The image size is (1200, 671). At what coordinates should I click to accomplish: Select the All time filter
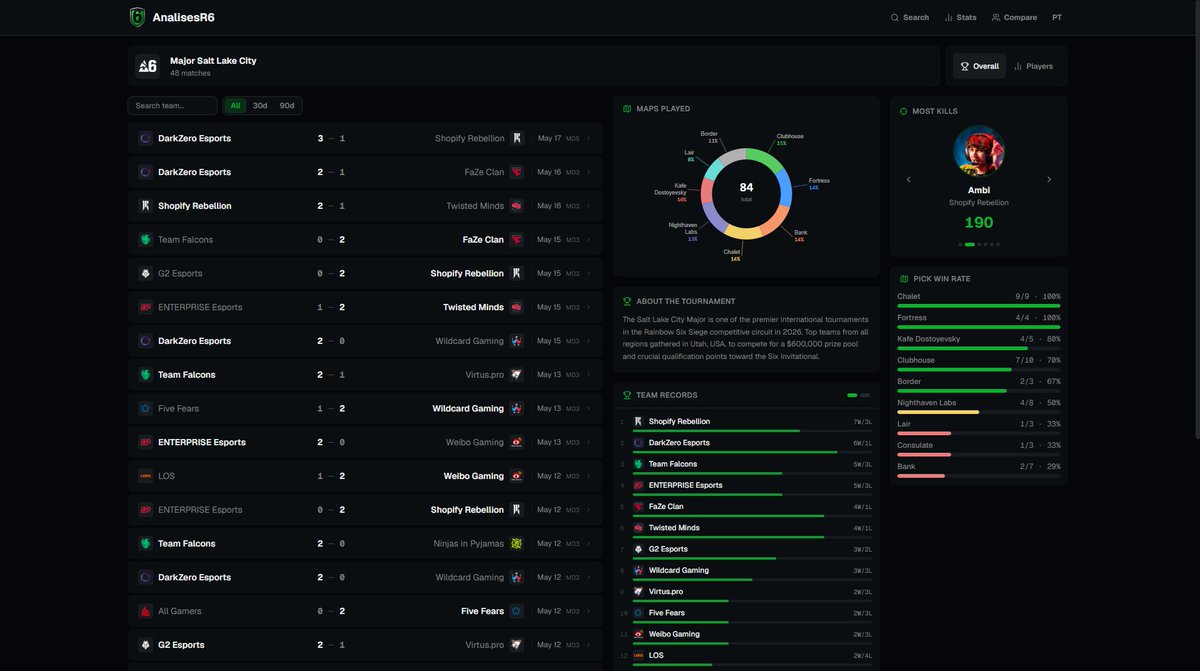(x=235, y=106)
